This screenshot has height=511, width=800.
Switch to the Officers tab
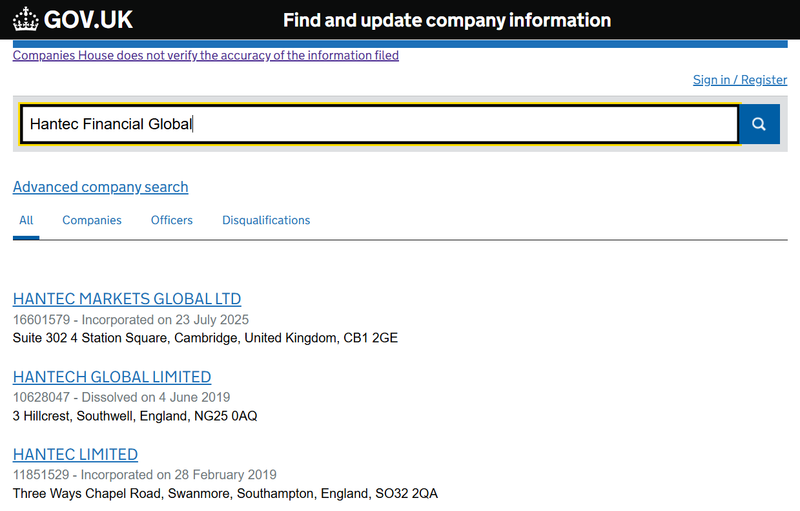pos(171,220)
